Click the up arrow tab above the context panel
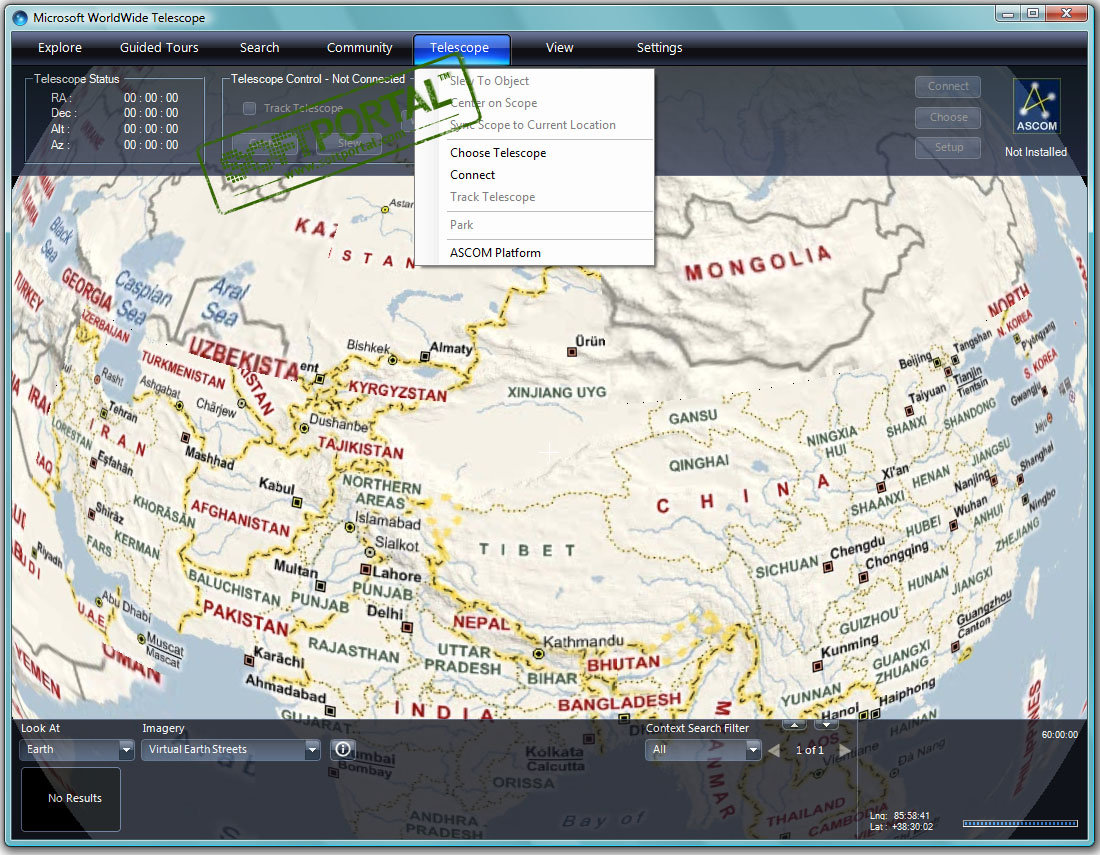The image size is (1100, 855). (793, 724)
